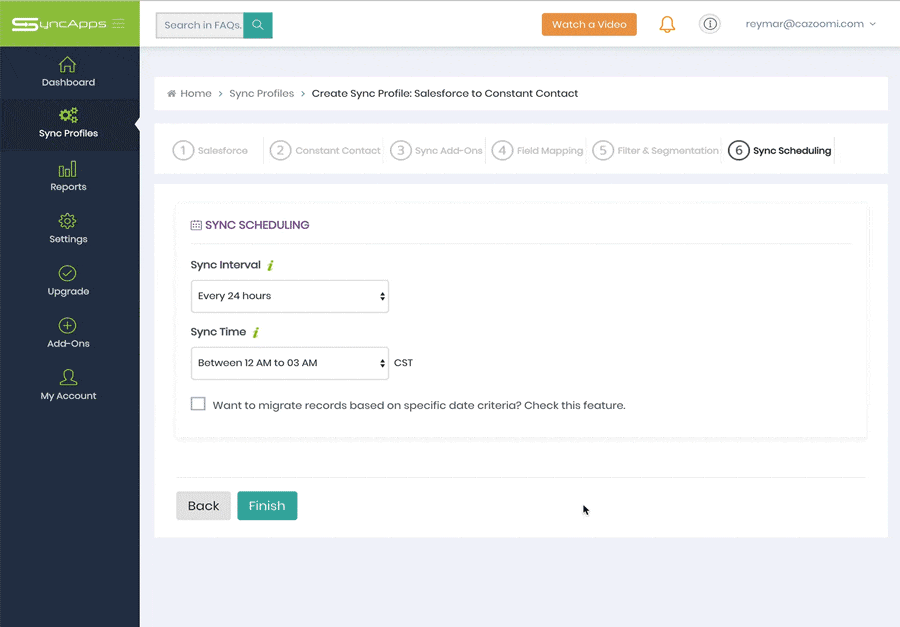Click the home icon in breadcrumb
900x627 pixels.
(x=172, y=94)
